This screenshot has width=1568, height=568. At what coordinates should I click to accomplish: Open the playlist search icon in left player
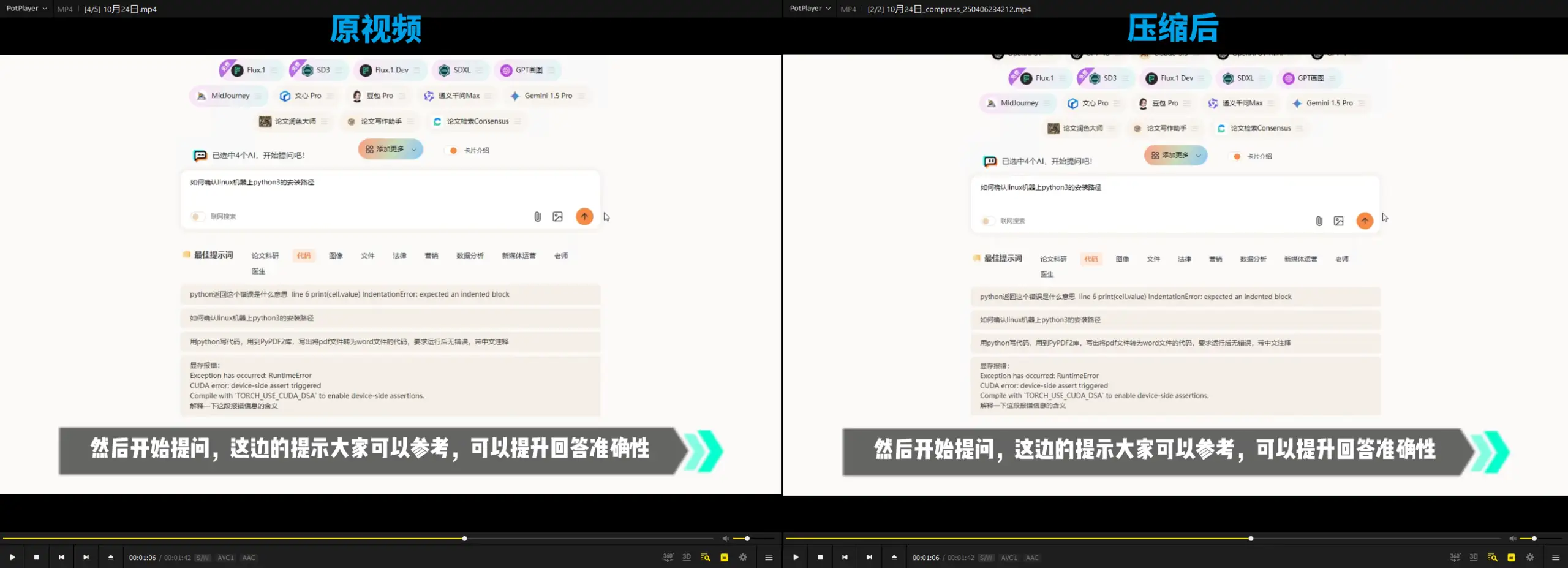(x=706, y=557)
